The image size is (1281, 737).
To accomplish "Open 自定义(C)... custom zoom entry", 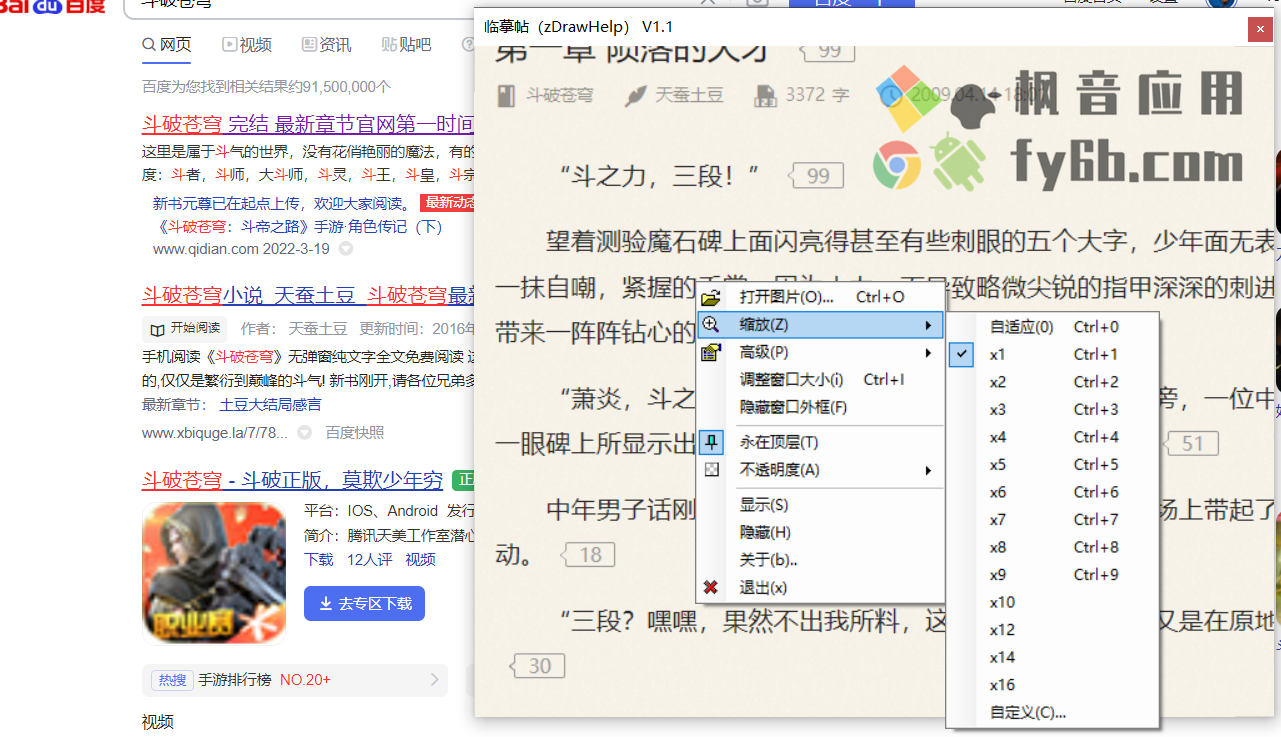I will [1052, 712].
